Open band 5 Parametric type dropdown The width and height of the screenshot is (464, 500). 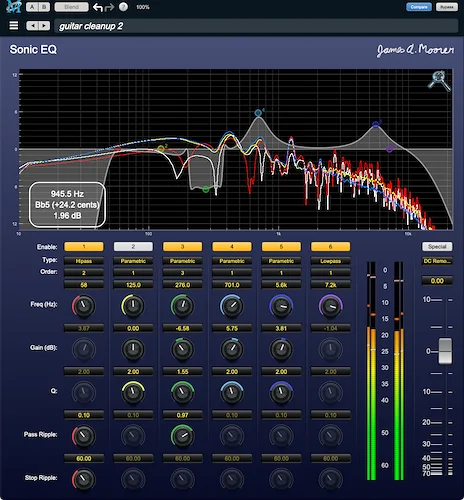pyautogui.click(x=281, y=261)
